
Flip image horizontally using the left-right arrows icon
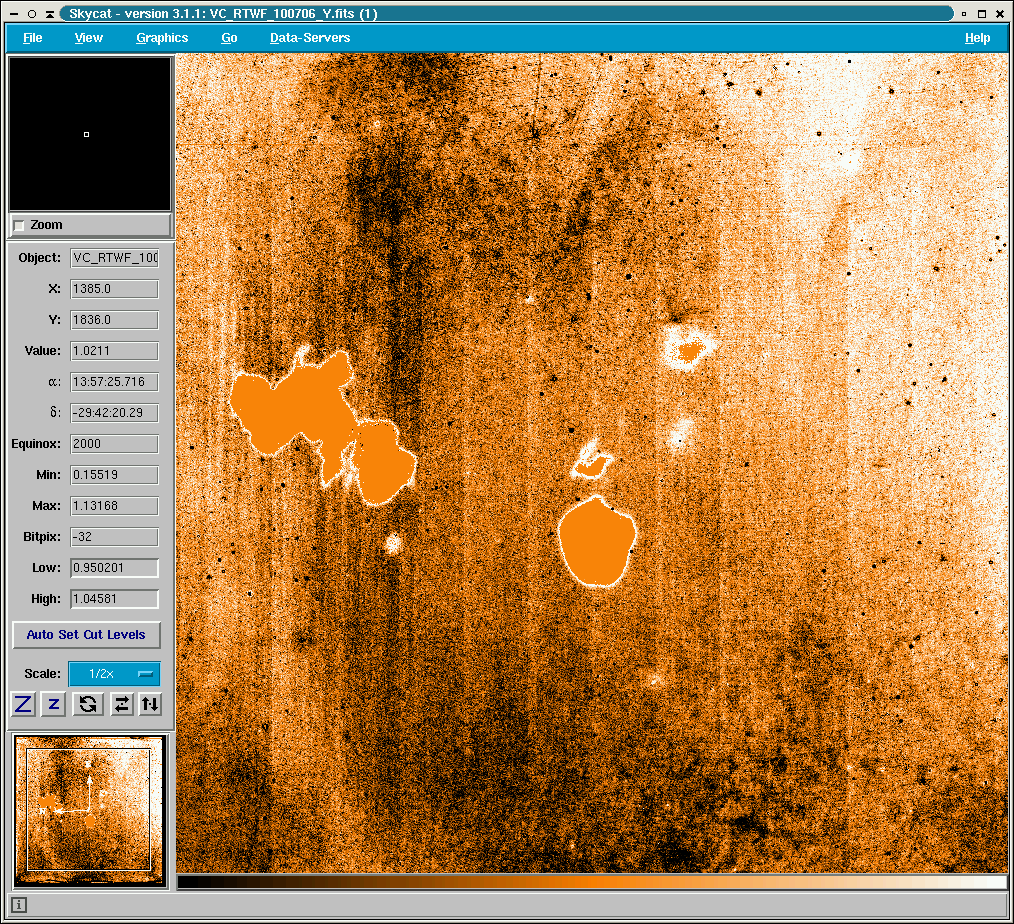point(120,704)
